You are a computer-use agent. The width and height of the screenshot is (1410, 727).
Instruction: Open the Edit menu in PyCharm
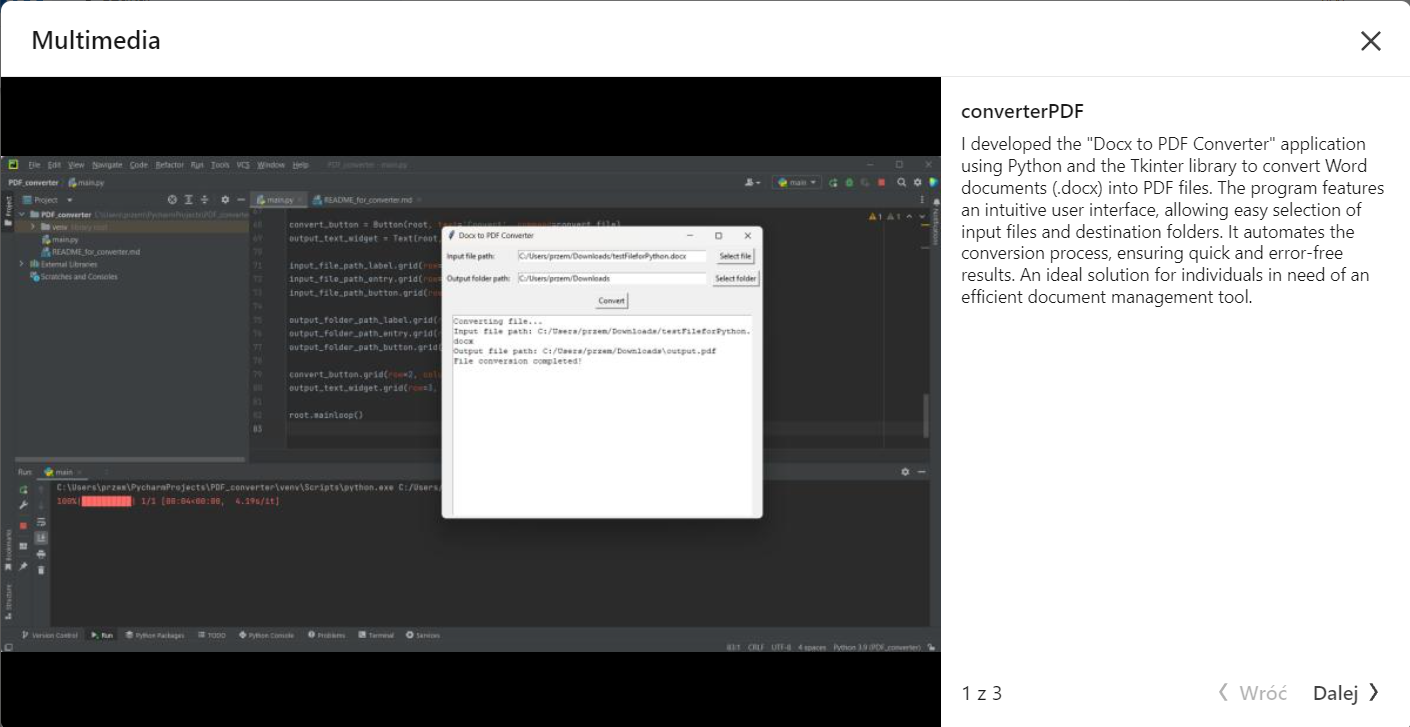tap(54, 165)
